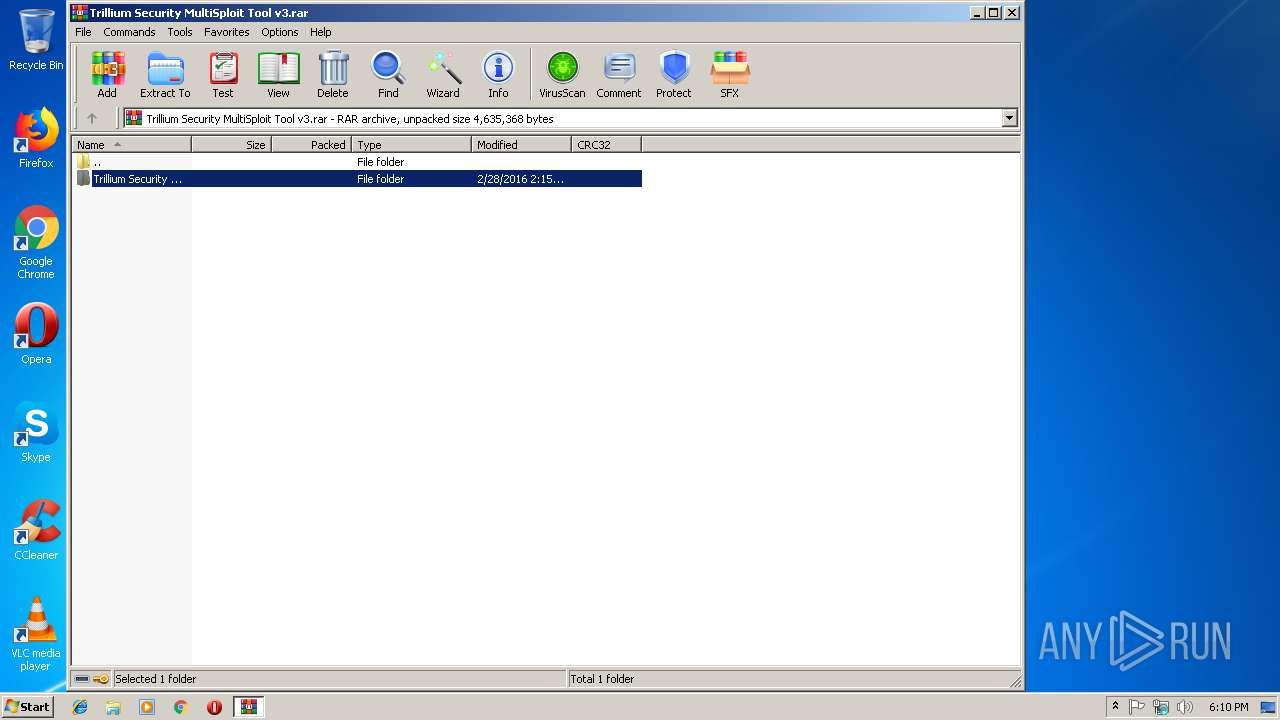The width and height of the screenshot is (1280, 720).
Task: Click the View toolbar icon
Action: [278, 75]
